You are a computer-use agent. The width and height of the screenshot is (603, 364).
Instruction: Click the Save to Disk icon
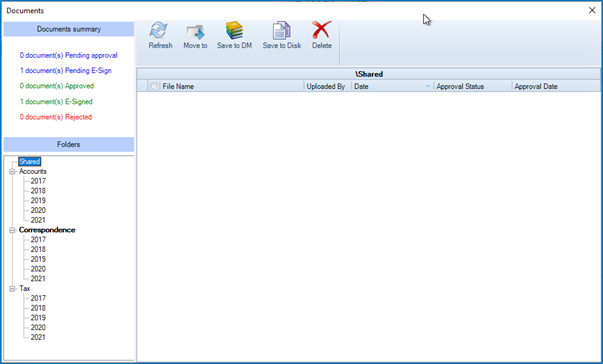(282, 31)
